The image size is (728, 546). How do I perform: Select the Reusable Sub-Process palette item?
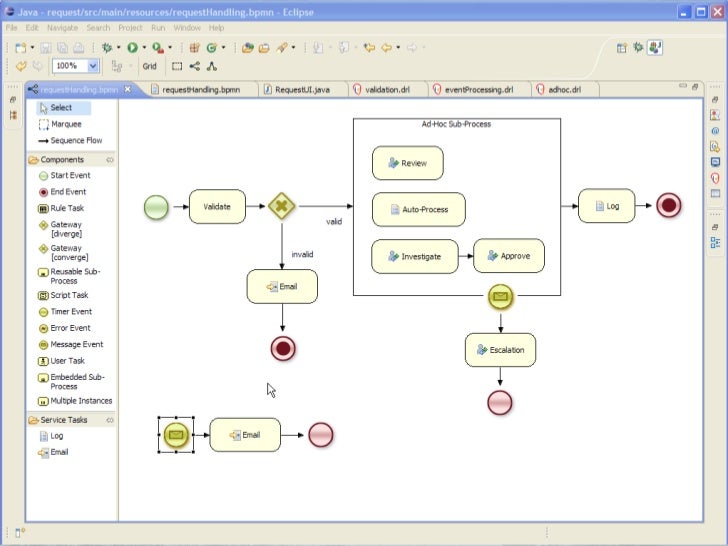point(69,276)
